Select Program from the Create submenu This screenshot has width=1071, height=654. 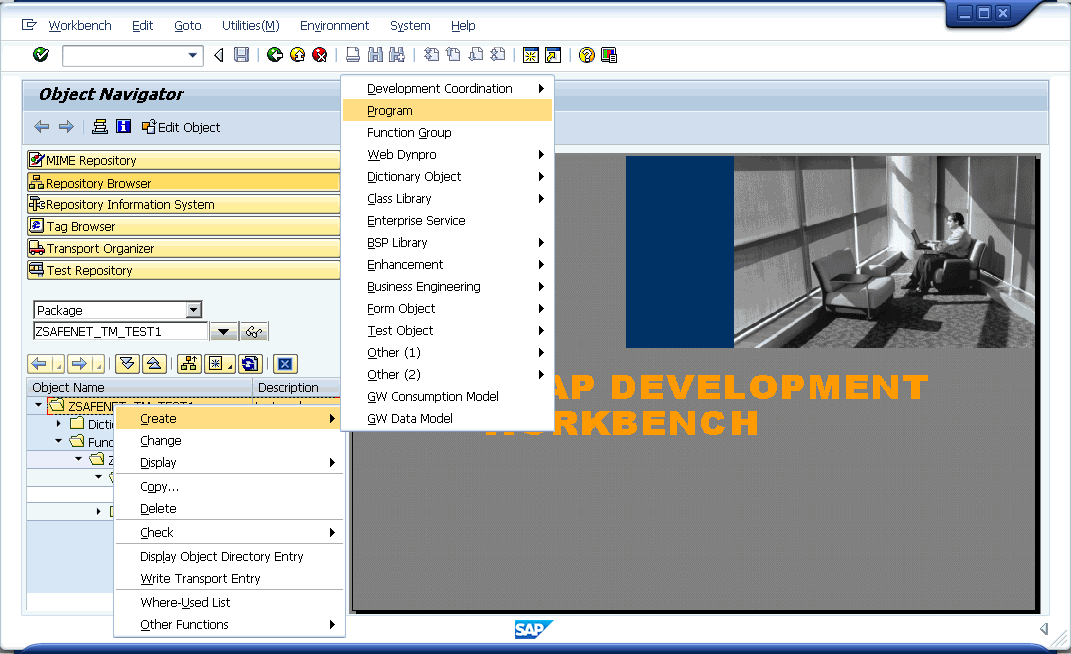(x=447, y=111)
